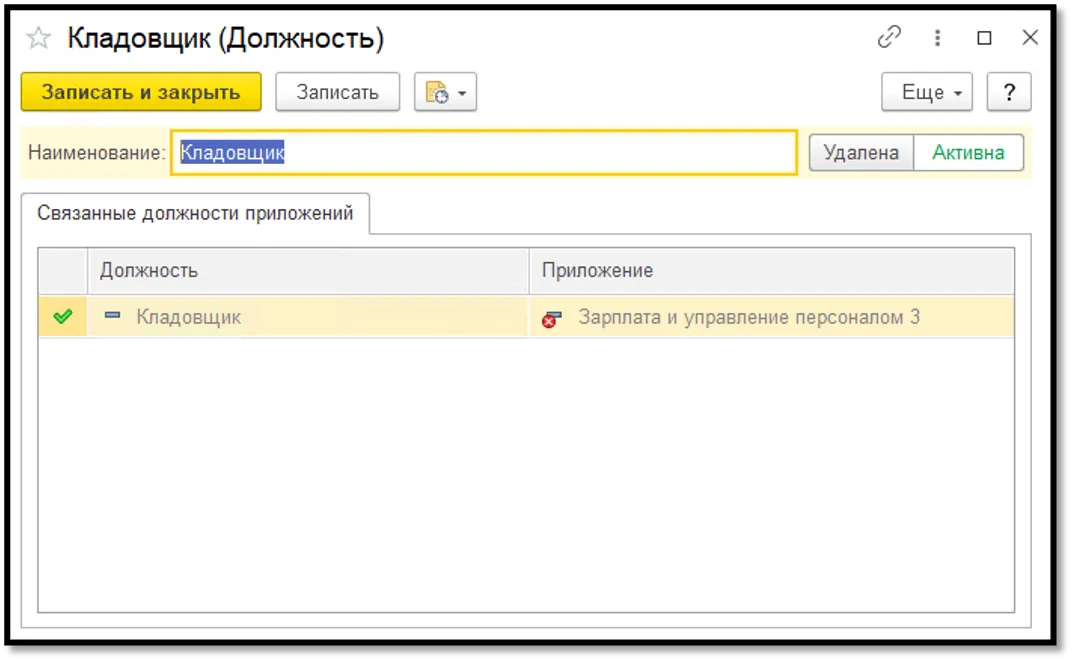1072x660 pixels.
Task: Switch to the Связанные должности приложений tab
Action: (197, 213)
